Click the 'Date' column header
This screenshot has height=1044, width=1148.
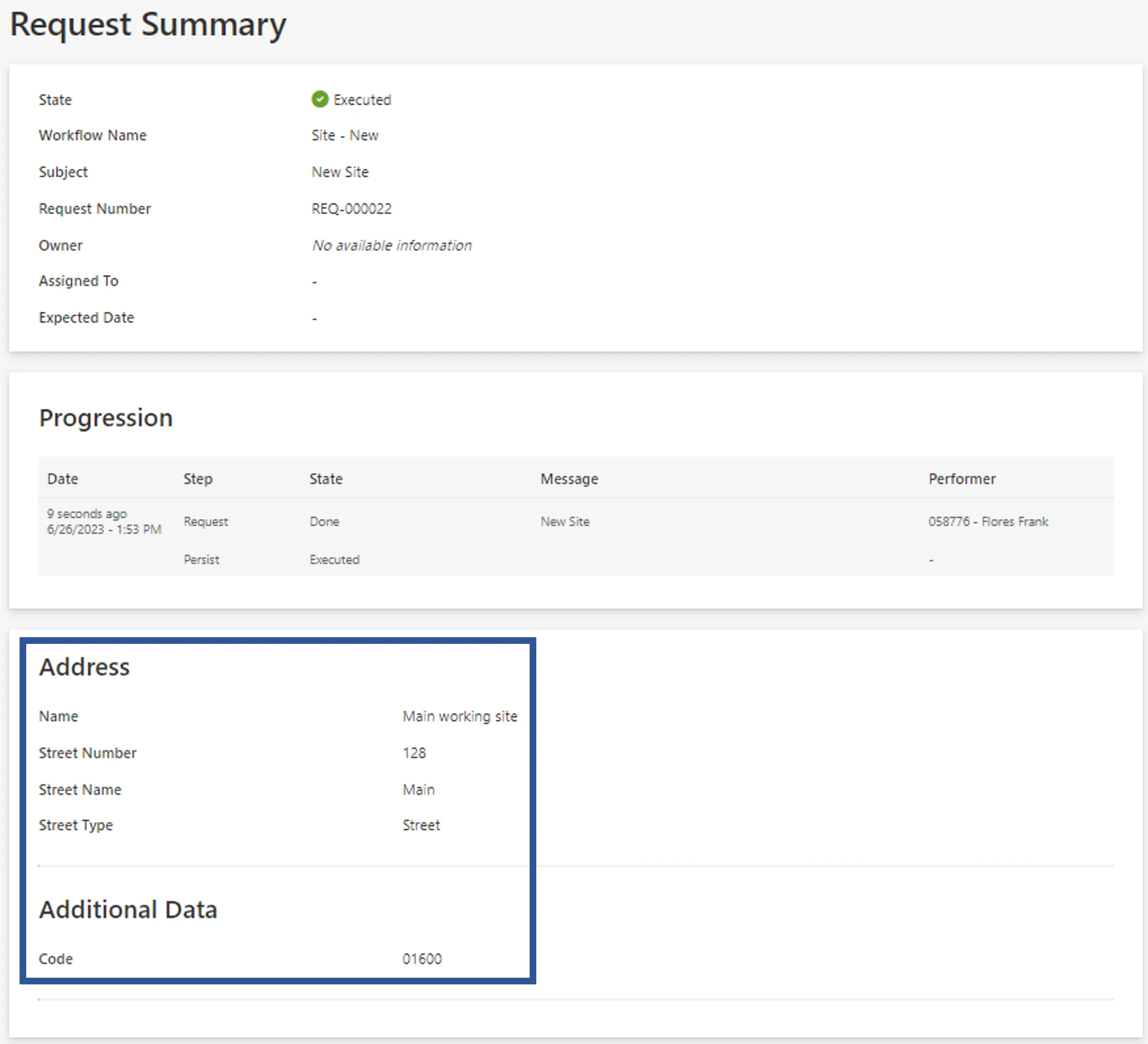coord(63,479)
